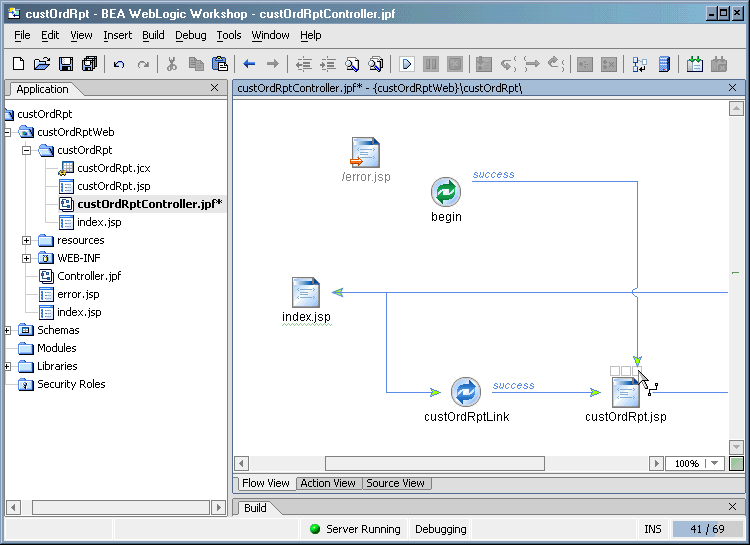Click the Save toolbar icon
The height and width of the screenshot is (545, 750).
tap(66, 64)
